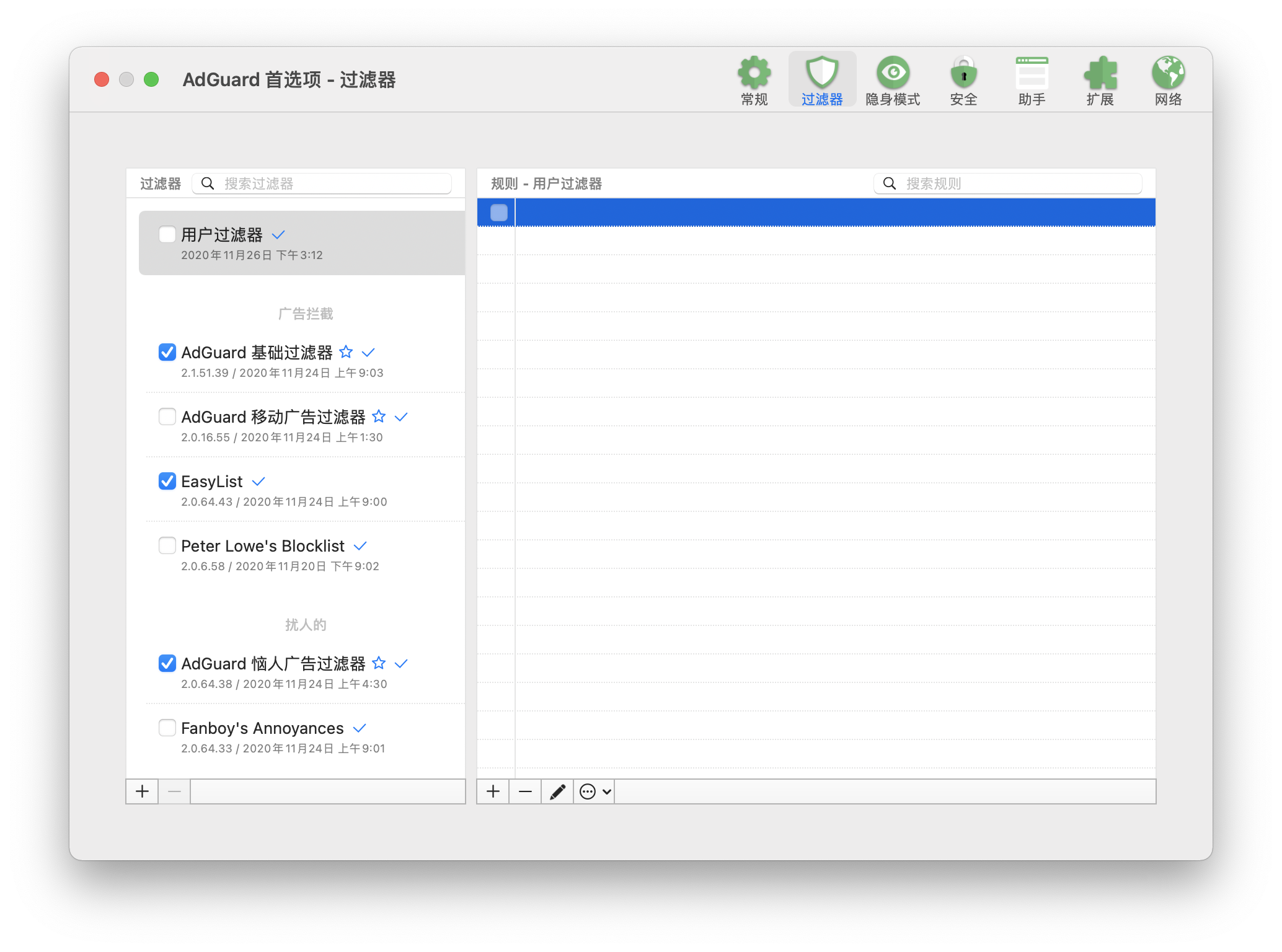The width and height of the screenshot is (1282, 952).
Task: Click the checkmark icon beside Peter Lowe's Blocklist
Action: coord(360,546)
